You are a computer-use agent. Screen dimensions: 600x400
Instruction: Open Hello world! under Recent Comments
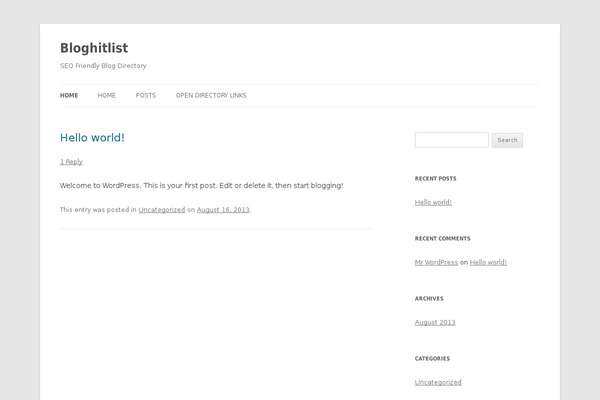488,263
